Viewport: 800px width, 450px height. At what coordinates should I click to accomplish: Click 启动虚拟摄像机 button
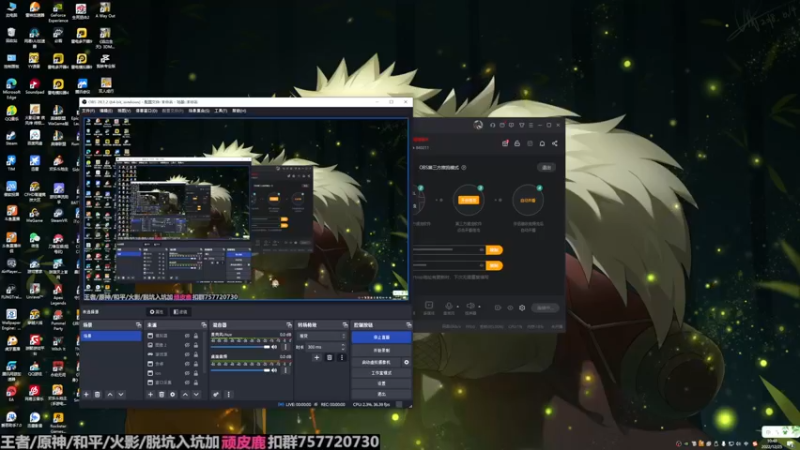click(x=376, y=362)
